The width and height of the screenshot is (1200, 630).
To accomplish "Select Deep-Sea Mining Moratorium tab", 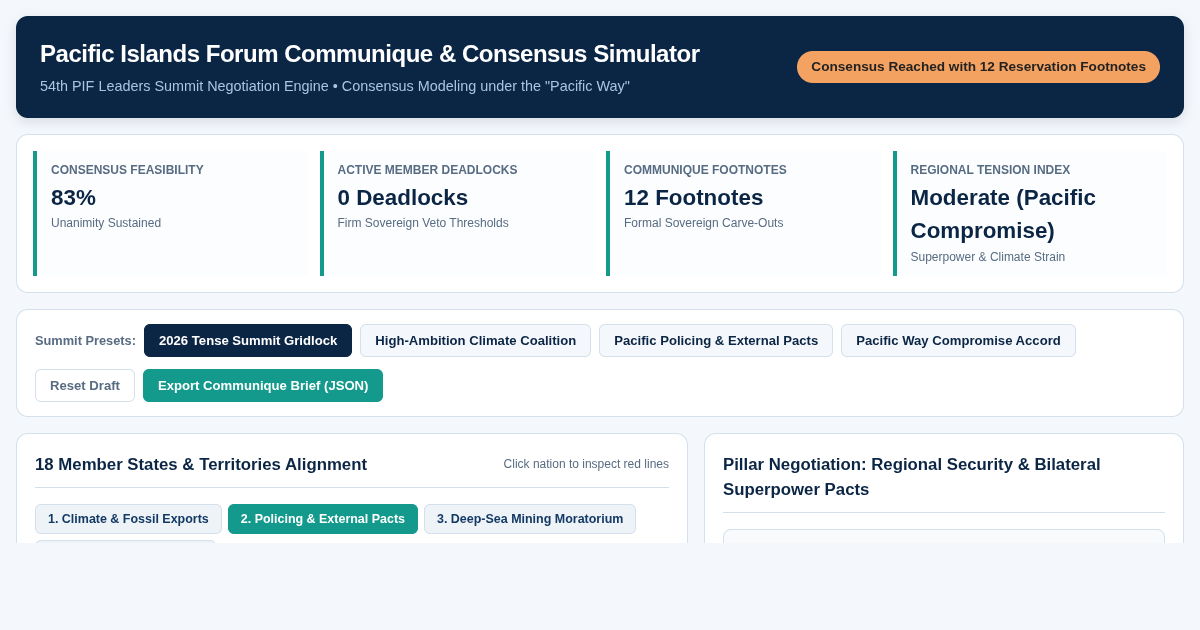I will (x=530, y=519).
